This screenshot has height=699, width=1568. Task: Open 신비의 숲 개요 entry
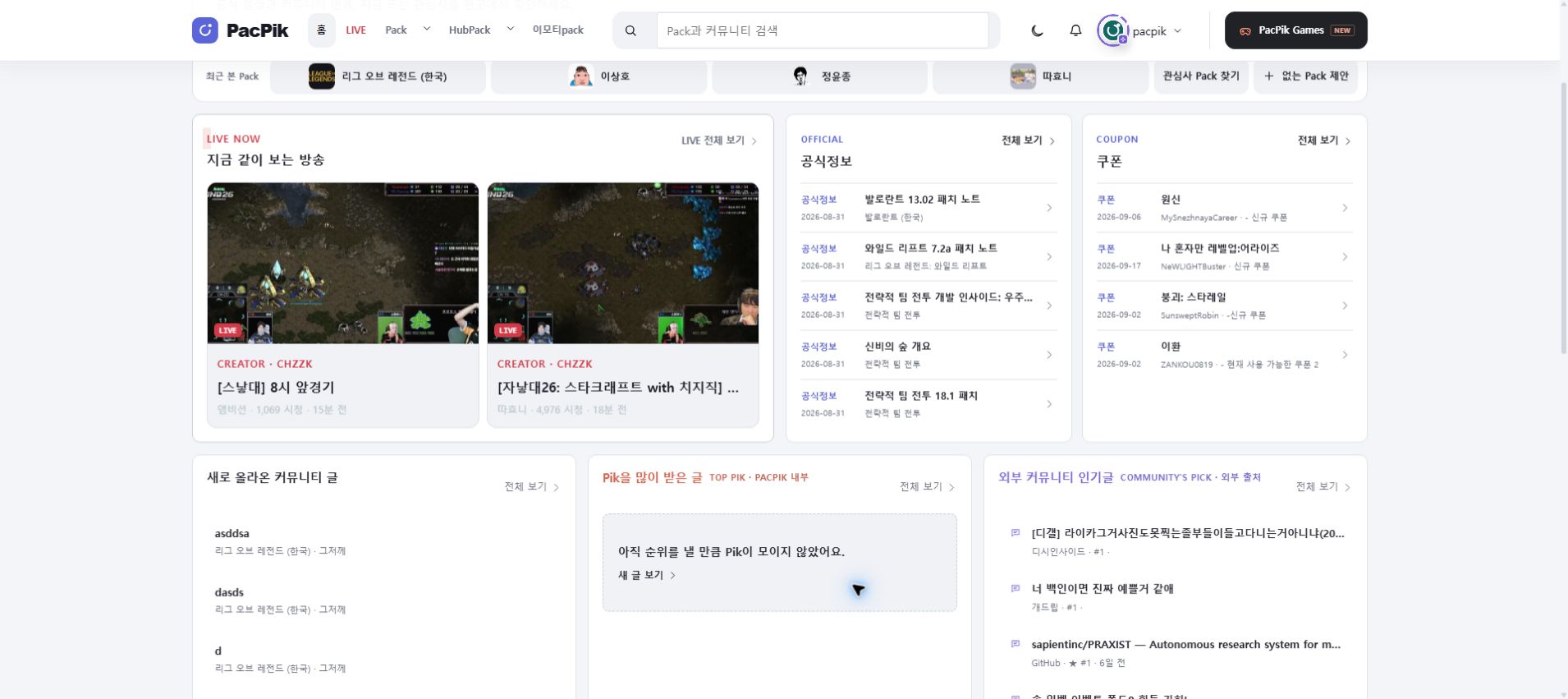(928, 355)
